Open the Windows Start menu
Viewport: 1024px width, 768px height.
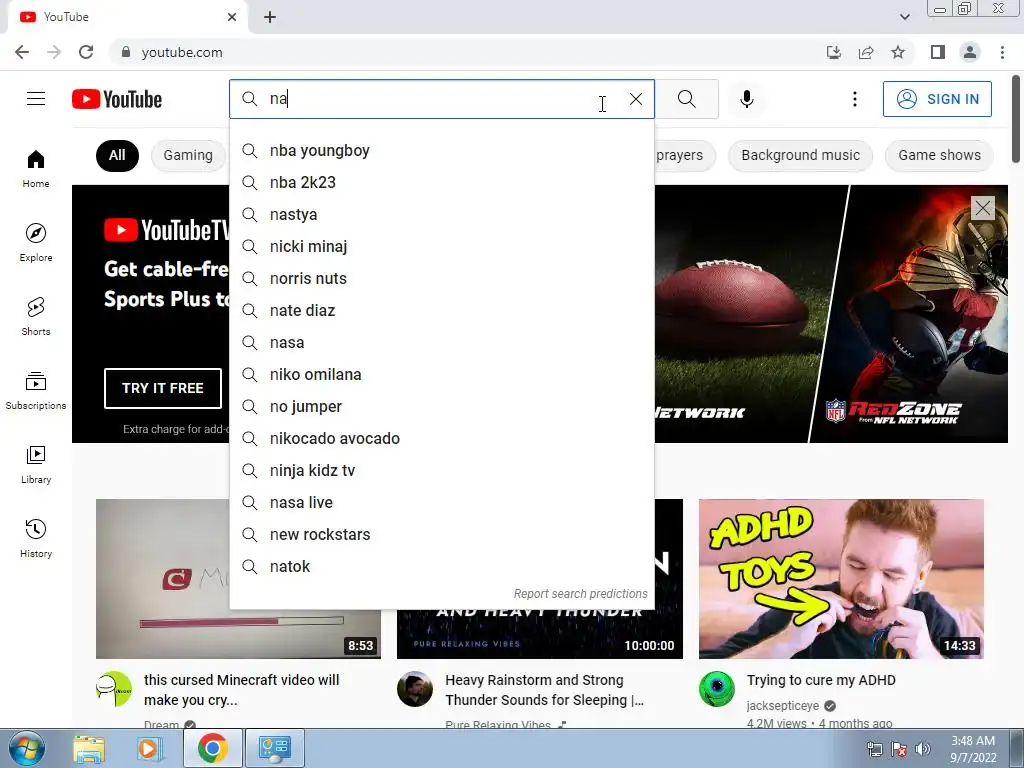pos(25,748)
